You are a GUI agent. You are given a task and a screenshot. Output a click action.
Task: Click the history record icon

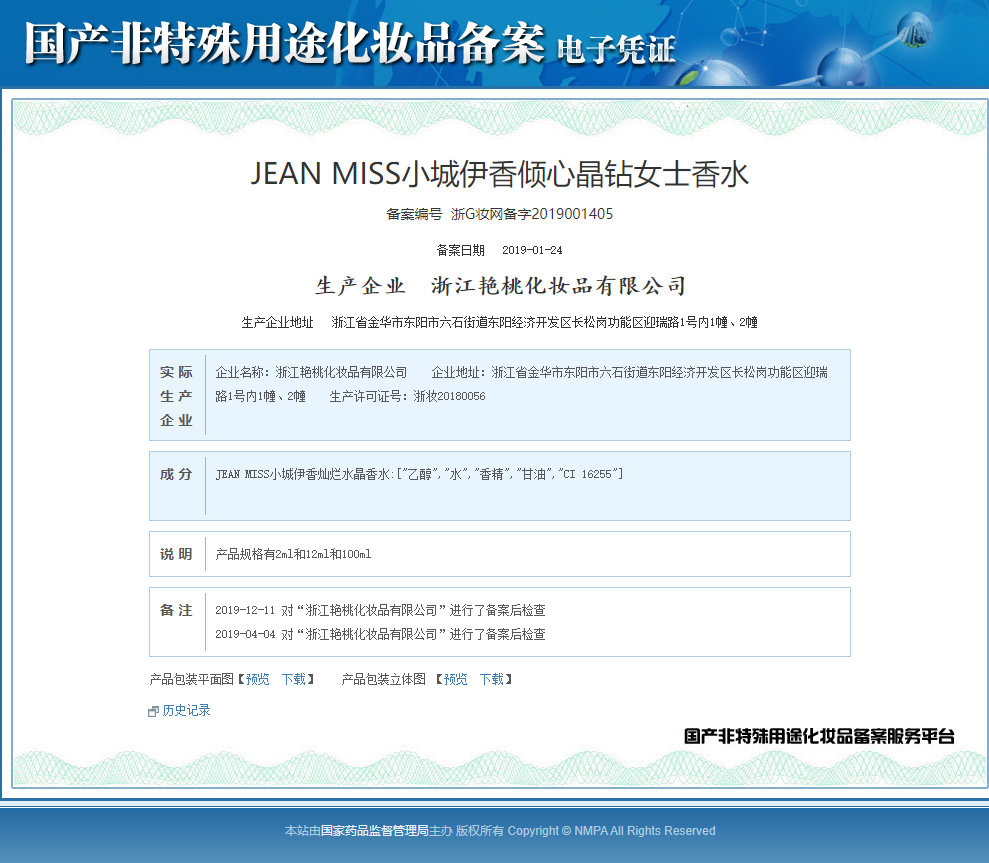point(153,712)
